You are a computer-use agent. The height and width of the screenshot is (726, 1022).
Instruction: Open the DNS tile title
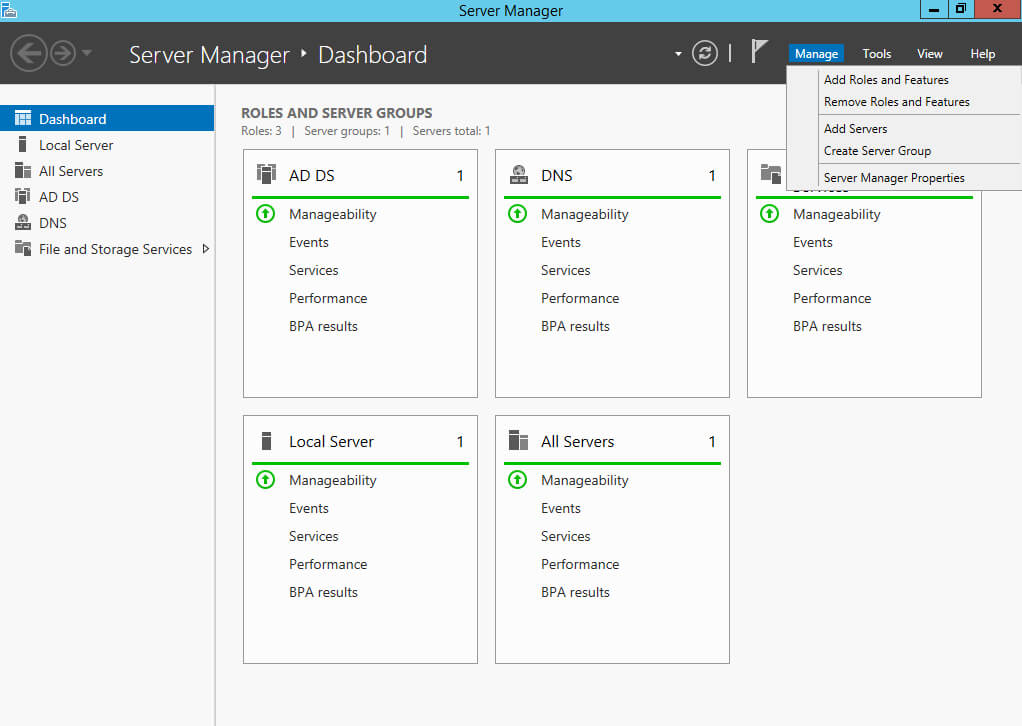click(x=557, y=175)
